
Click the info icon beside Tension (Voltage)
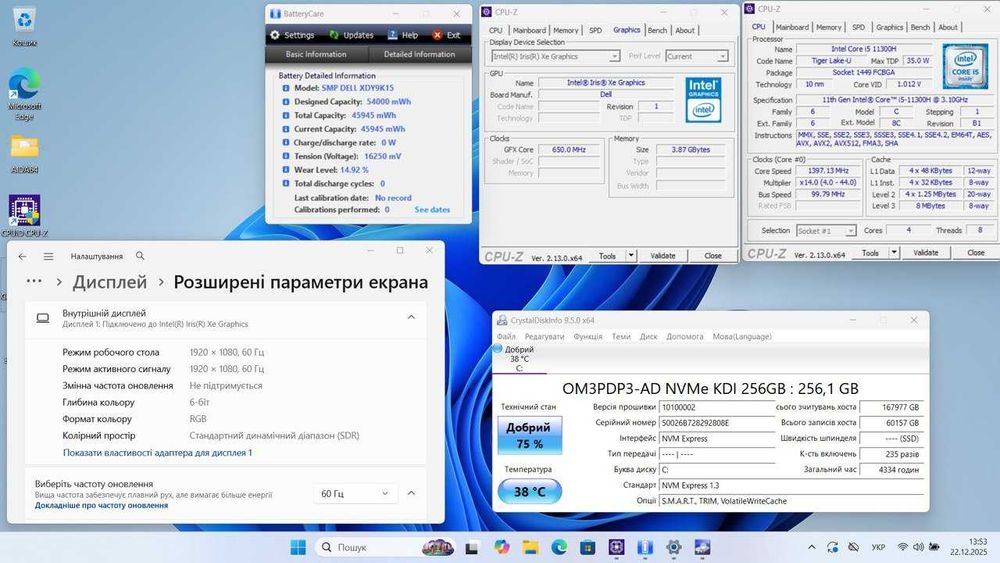[286, 156]
